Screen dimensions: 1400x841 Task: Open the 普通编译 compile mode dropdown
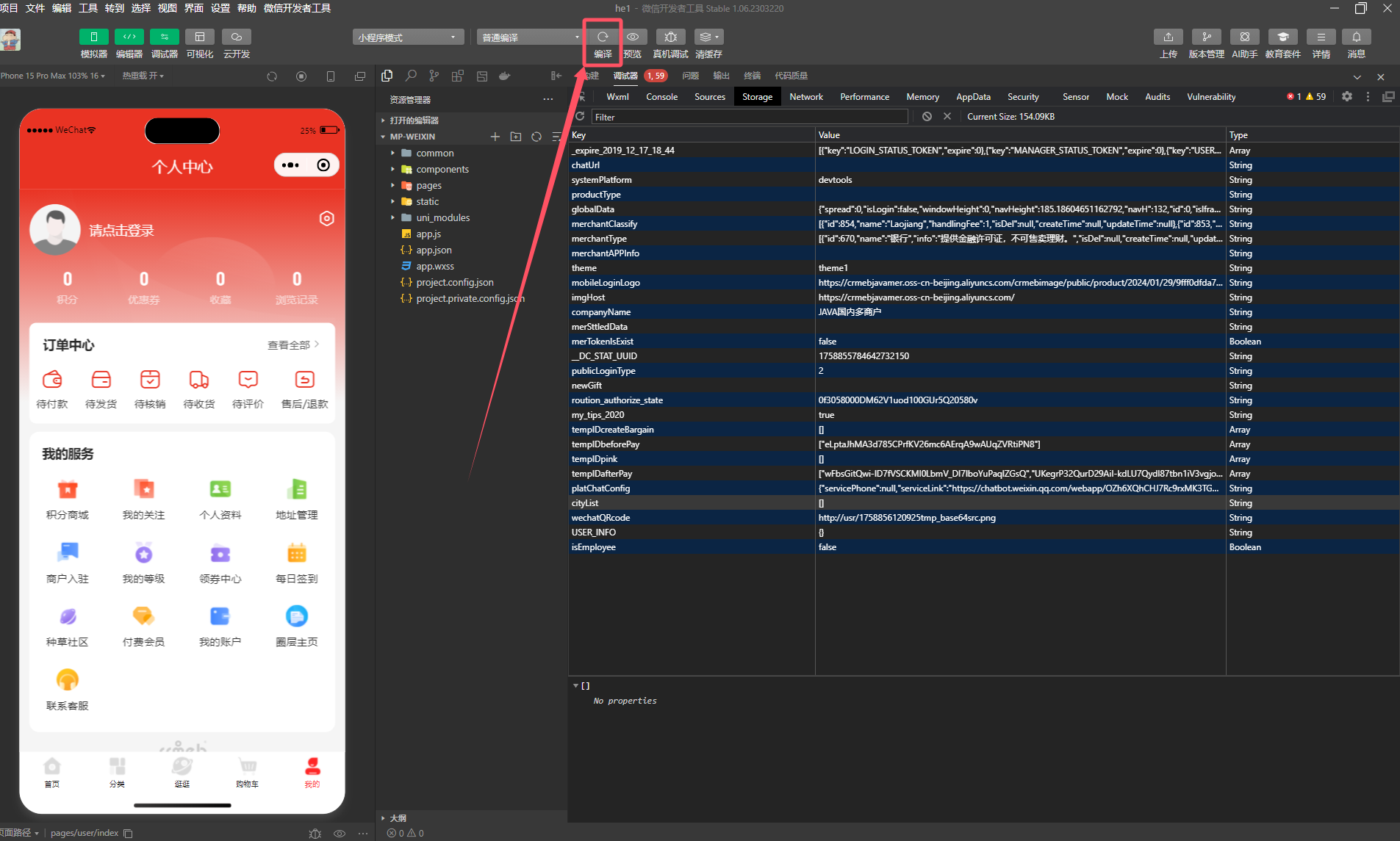click(529, 37)
